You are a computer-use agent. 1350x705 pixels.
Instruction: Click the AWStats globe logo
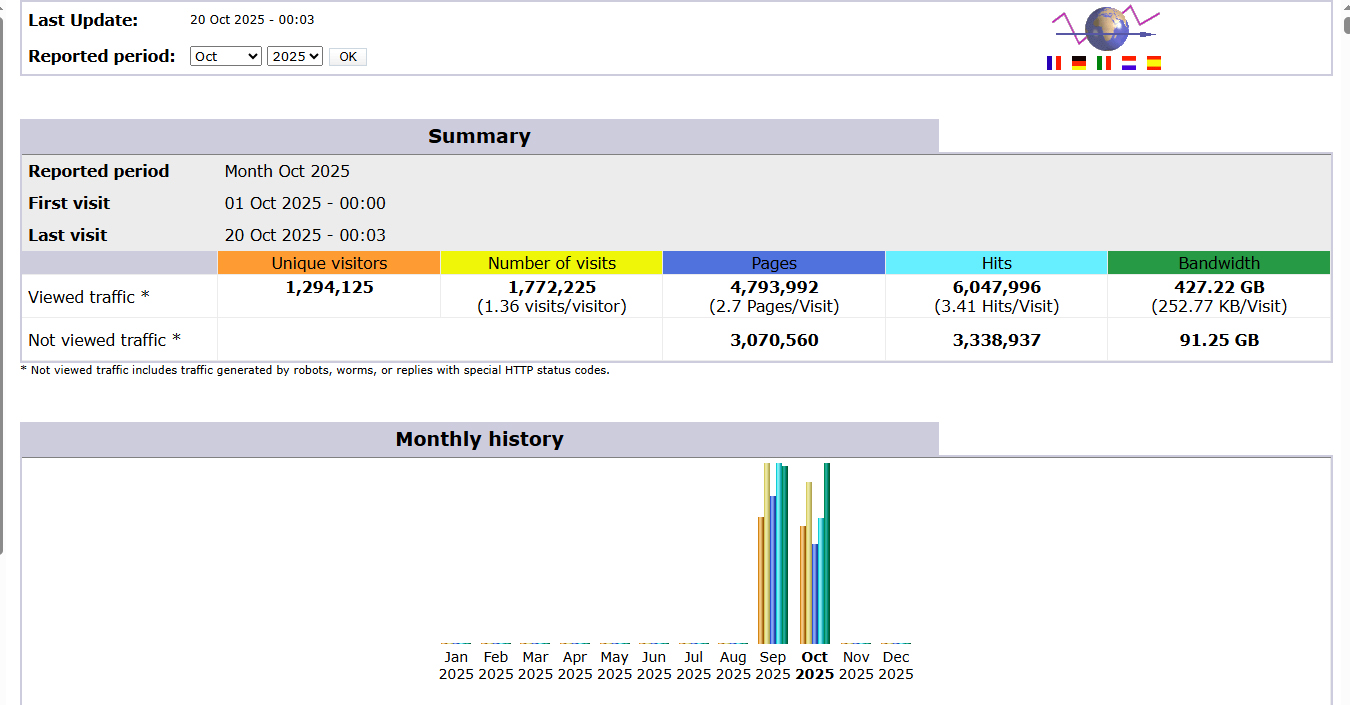tap(1105, 27)
